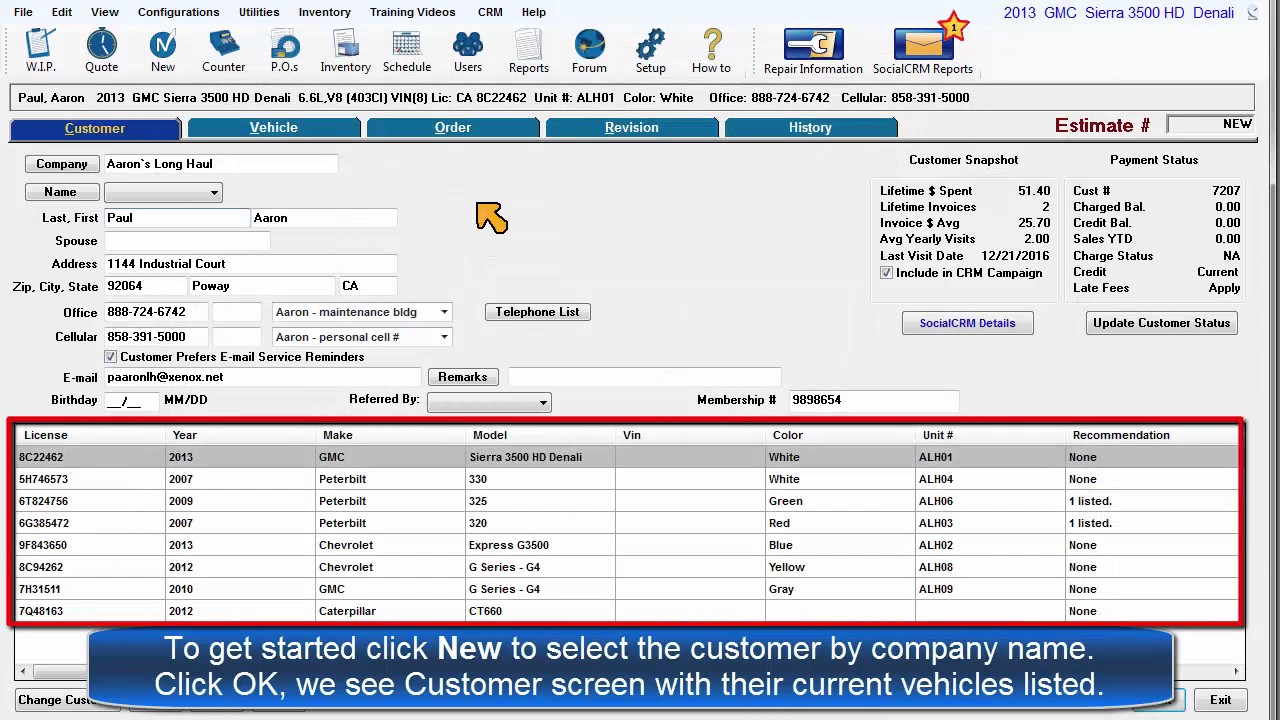Open the Schedule calendar icon
The width and height of the screenshot is (1280, 720).
[406, 50]
